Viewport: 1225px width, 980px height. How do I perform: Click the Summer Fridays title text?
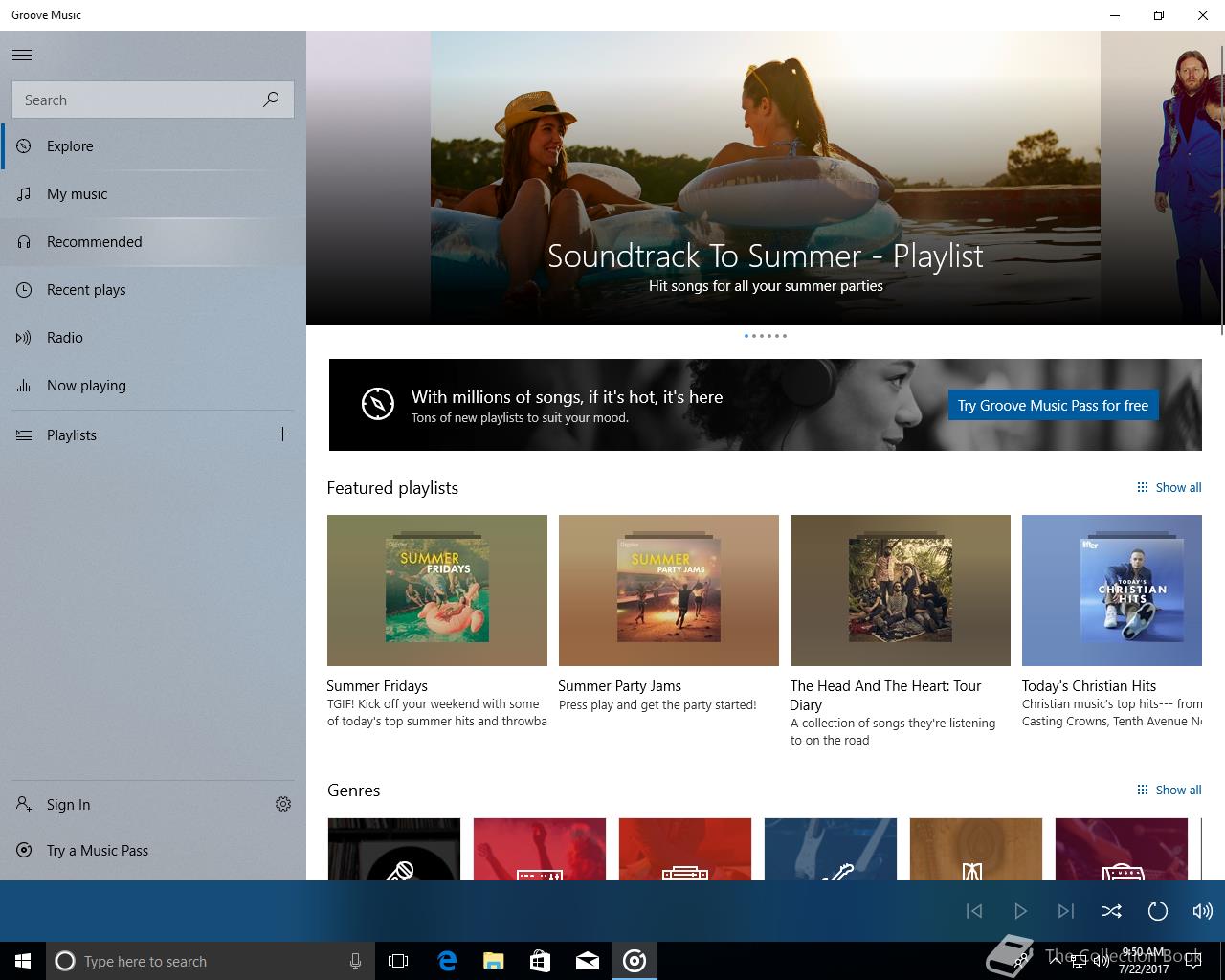tap(377, 686)
